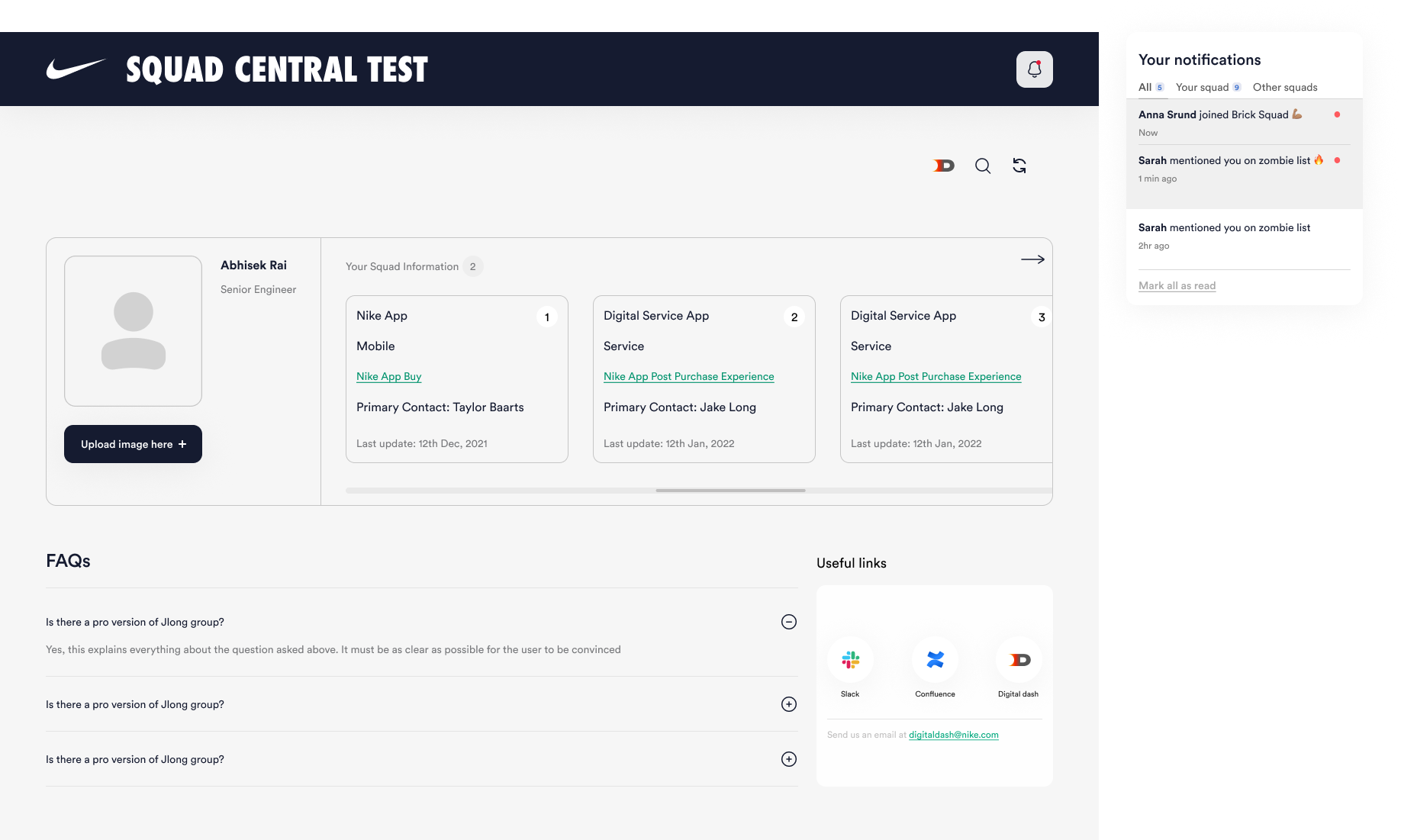Click the Useful links heading
This screenshot has width=1401, height=840.
pos(852,563)
